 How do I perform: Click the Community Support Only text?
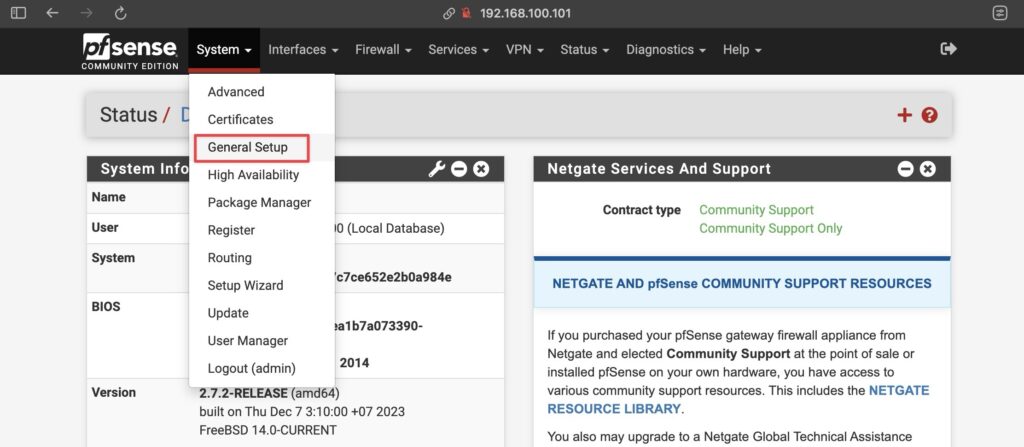click(771, 229)
